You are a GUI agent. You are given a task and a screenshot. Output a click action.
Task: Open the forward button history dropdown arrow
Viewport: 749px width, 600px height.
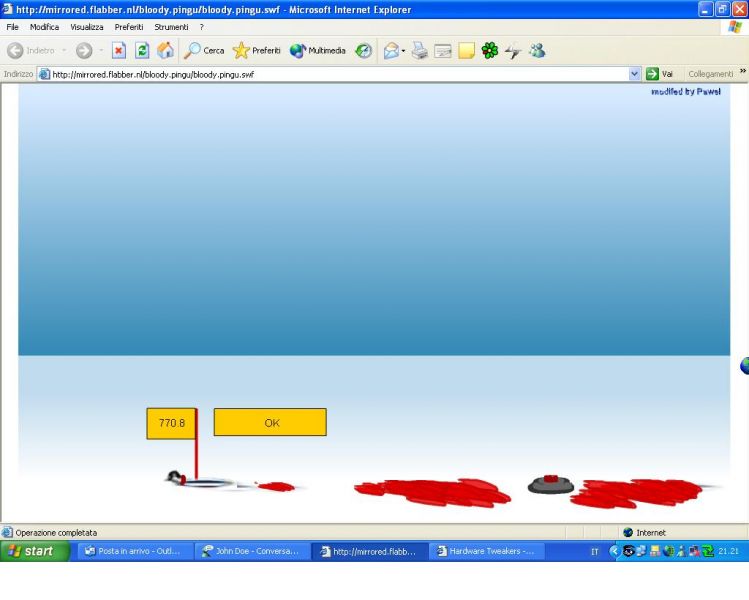(101, 51)
